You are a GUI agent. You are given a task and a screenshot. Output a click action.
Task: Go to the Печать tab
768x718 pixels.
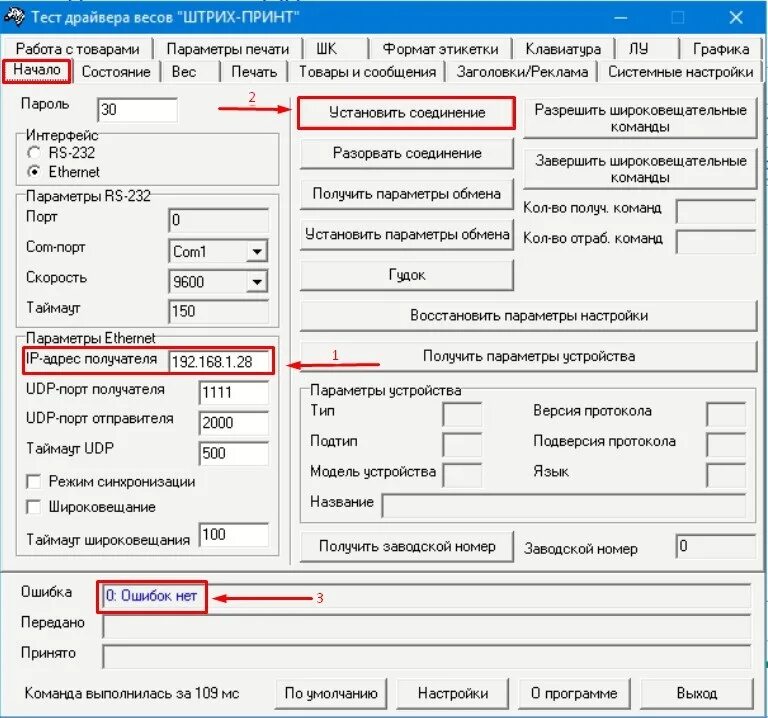[254, 72]
